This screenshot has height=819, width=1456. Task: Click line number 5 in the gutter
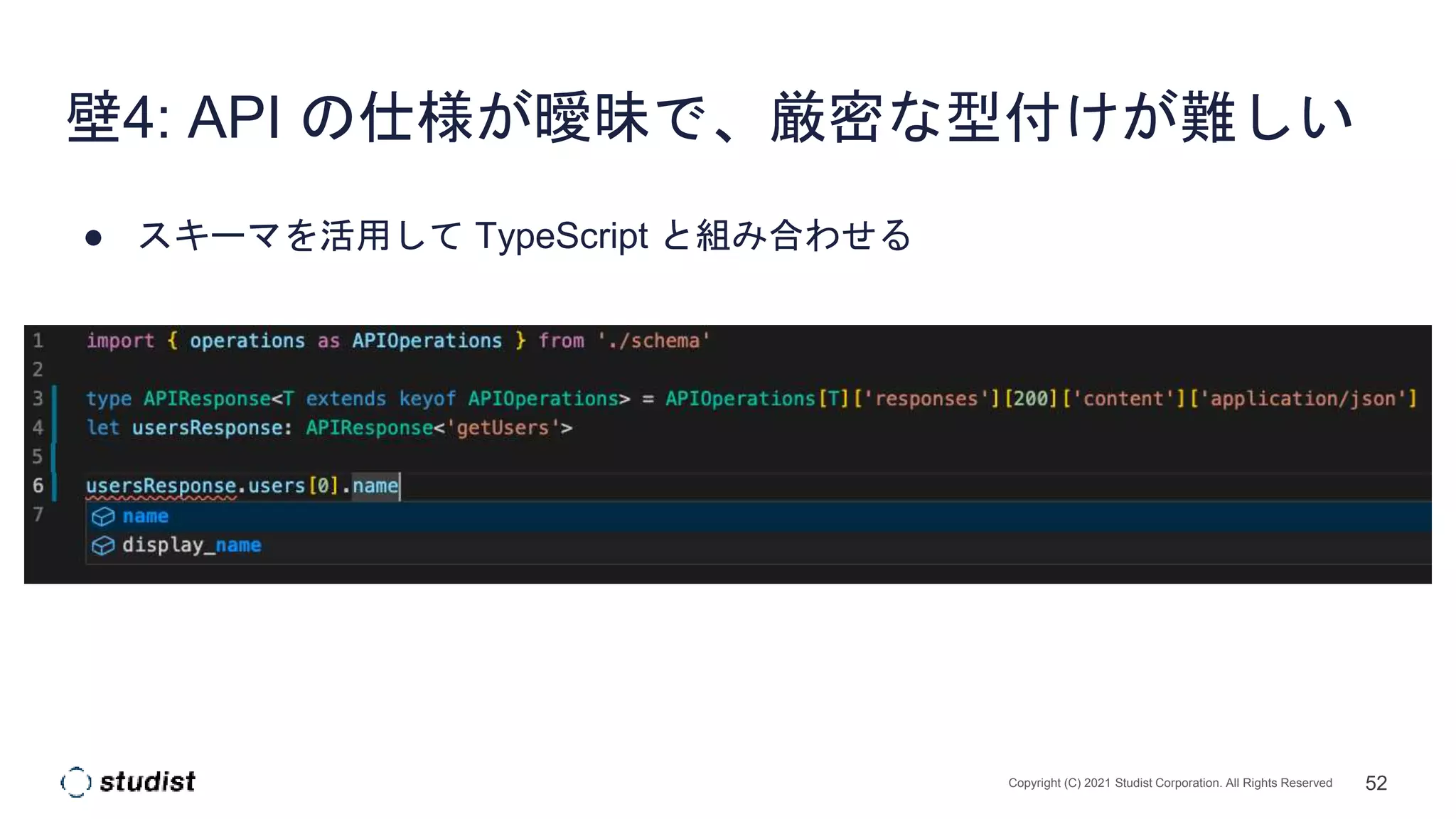click(38, 456)
